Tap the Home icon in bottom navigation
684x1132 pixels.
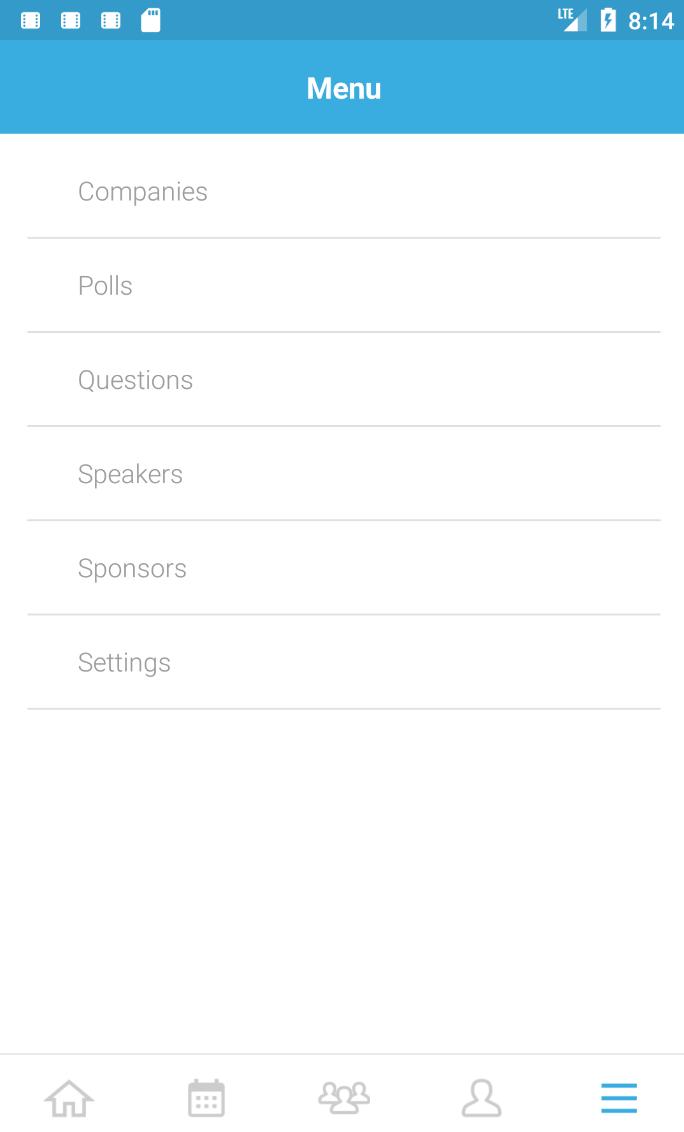coord(69,1098)
